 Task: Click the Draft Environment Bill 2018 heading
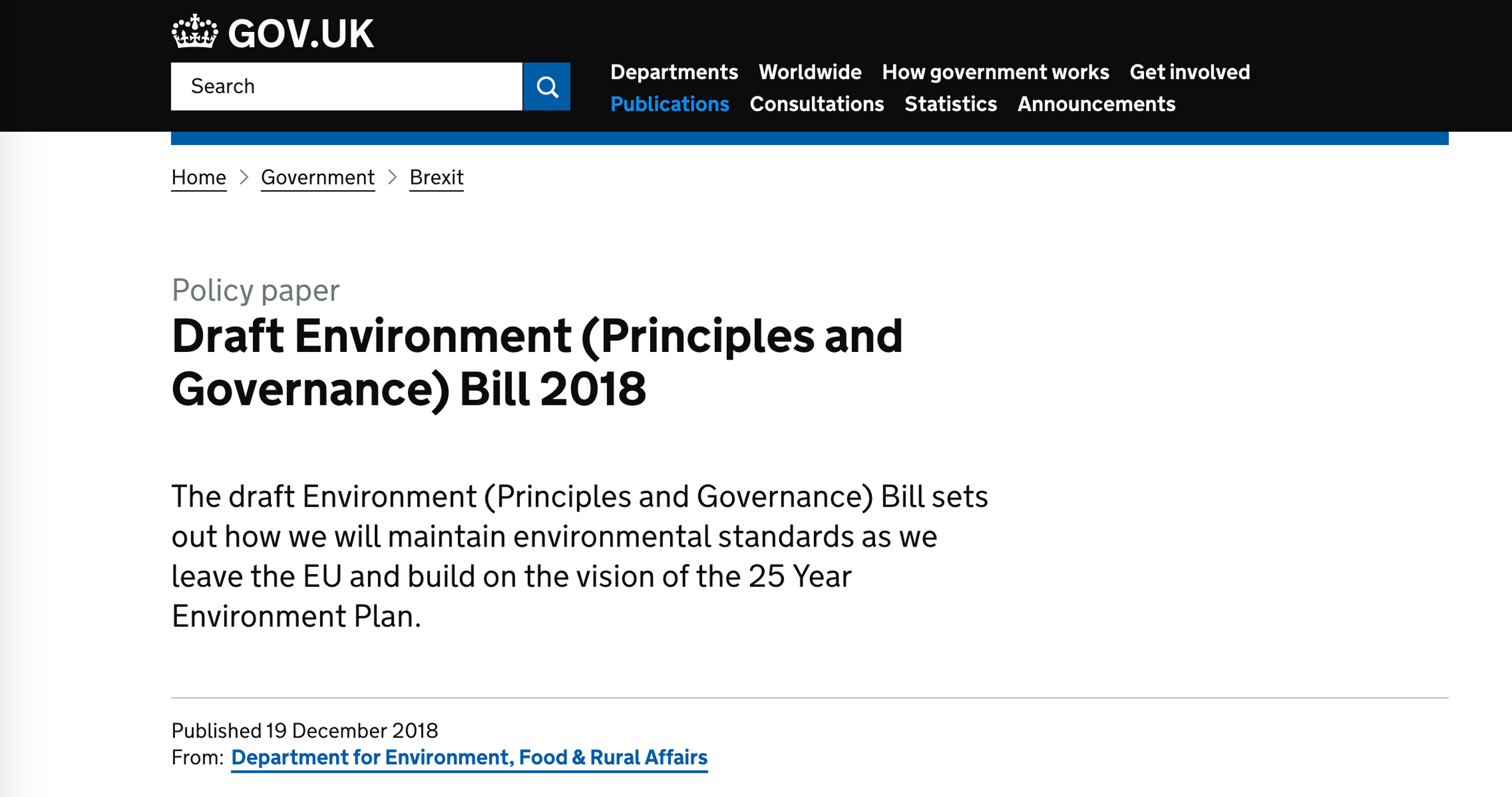click(x=537, y=362)
